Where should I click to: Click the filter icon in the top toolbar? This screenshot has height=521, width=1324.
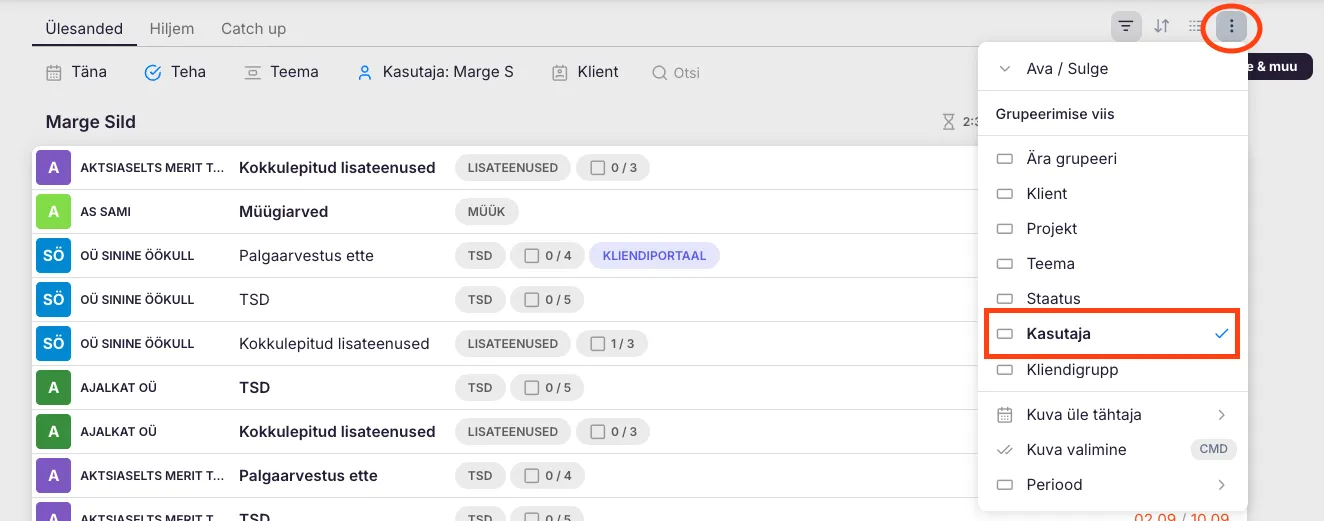1126,27
